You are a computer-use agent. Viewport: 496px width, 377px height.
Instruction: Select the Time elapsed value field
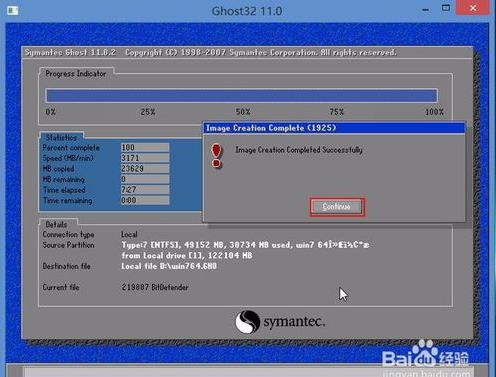point(145,190)
